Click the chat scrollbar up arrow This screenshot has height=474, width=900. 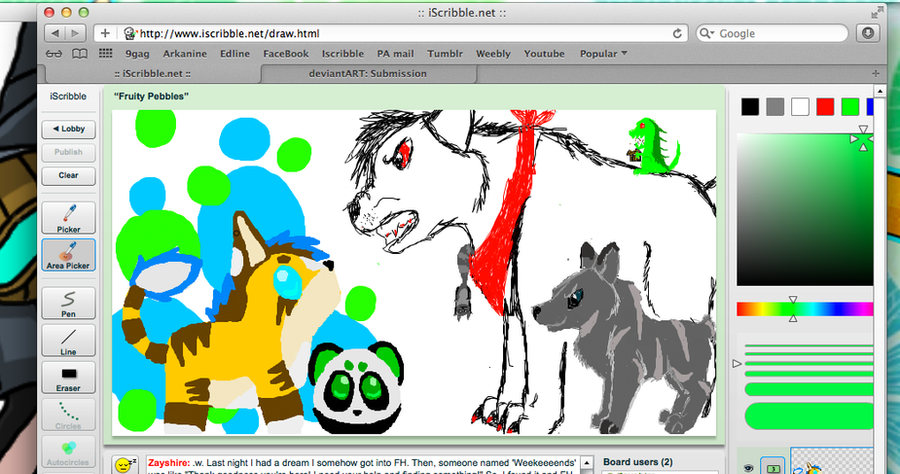pos(587,463)
